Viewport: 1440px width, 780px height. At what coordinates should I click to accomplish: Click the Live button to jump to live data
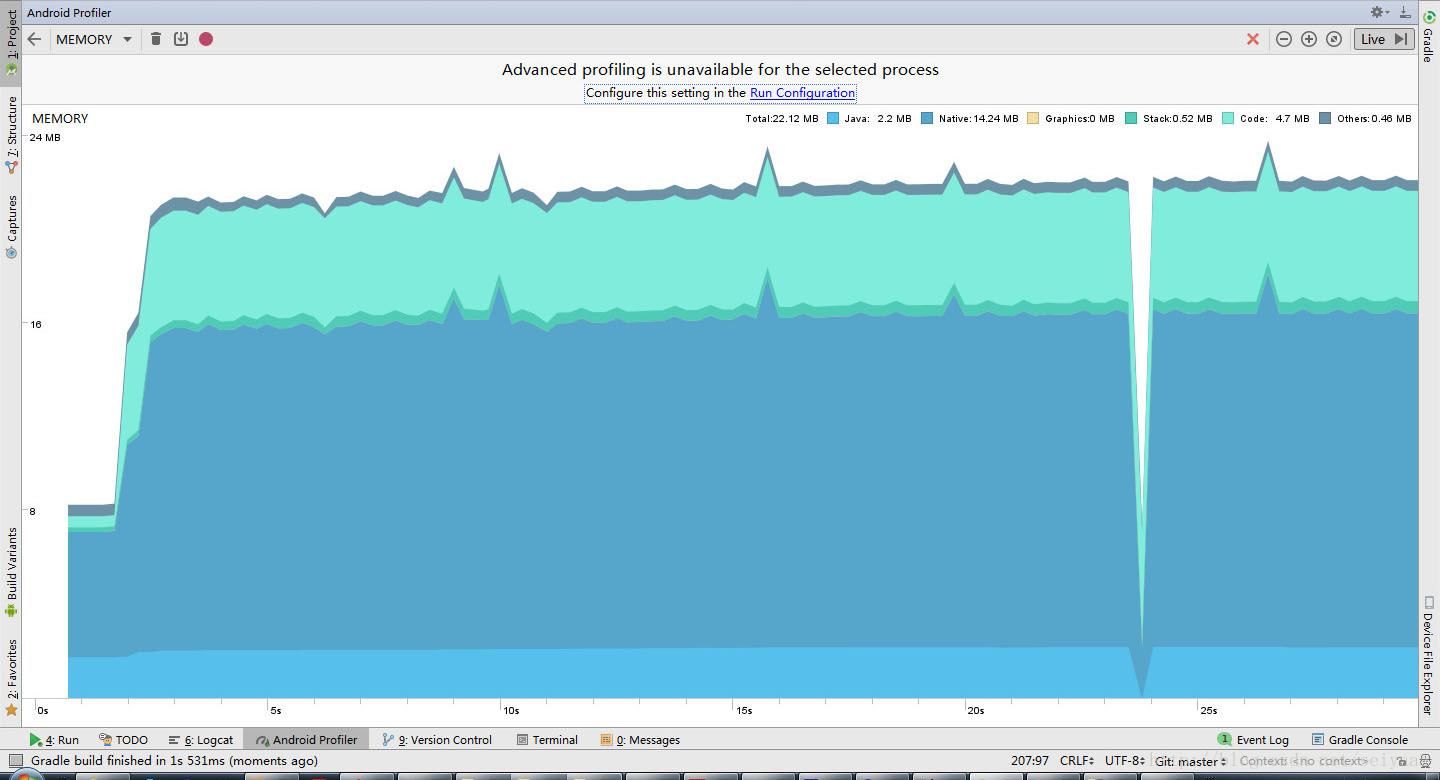click(x=1385, y=39)
